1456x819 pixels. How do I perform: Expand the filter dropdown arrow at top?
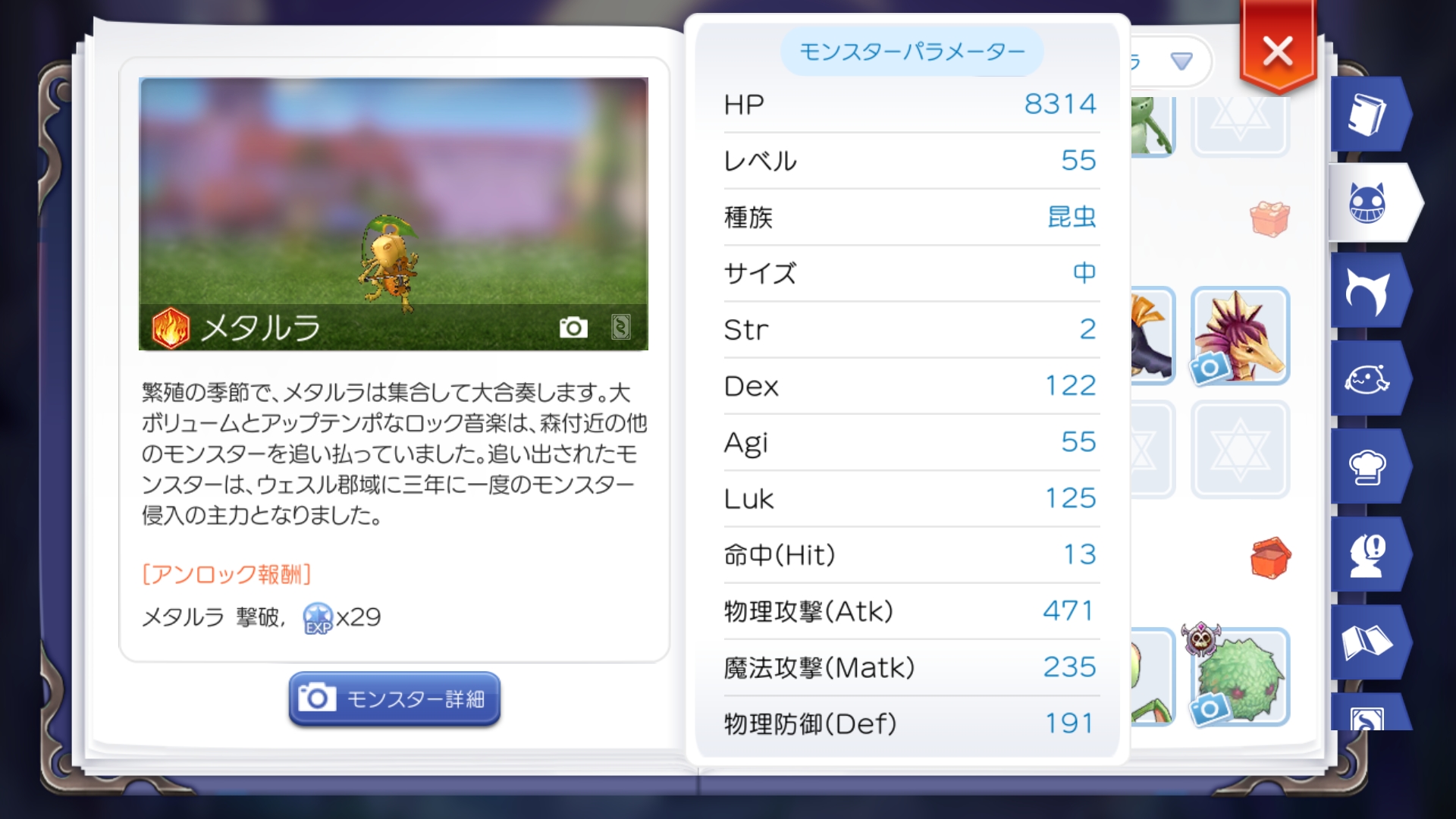click(x=1181, y=61)
